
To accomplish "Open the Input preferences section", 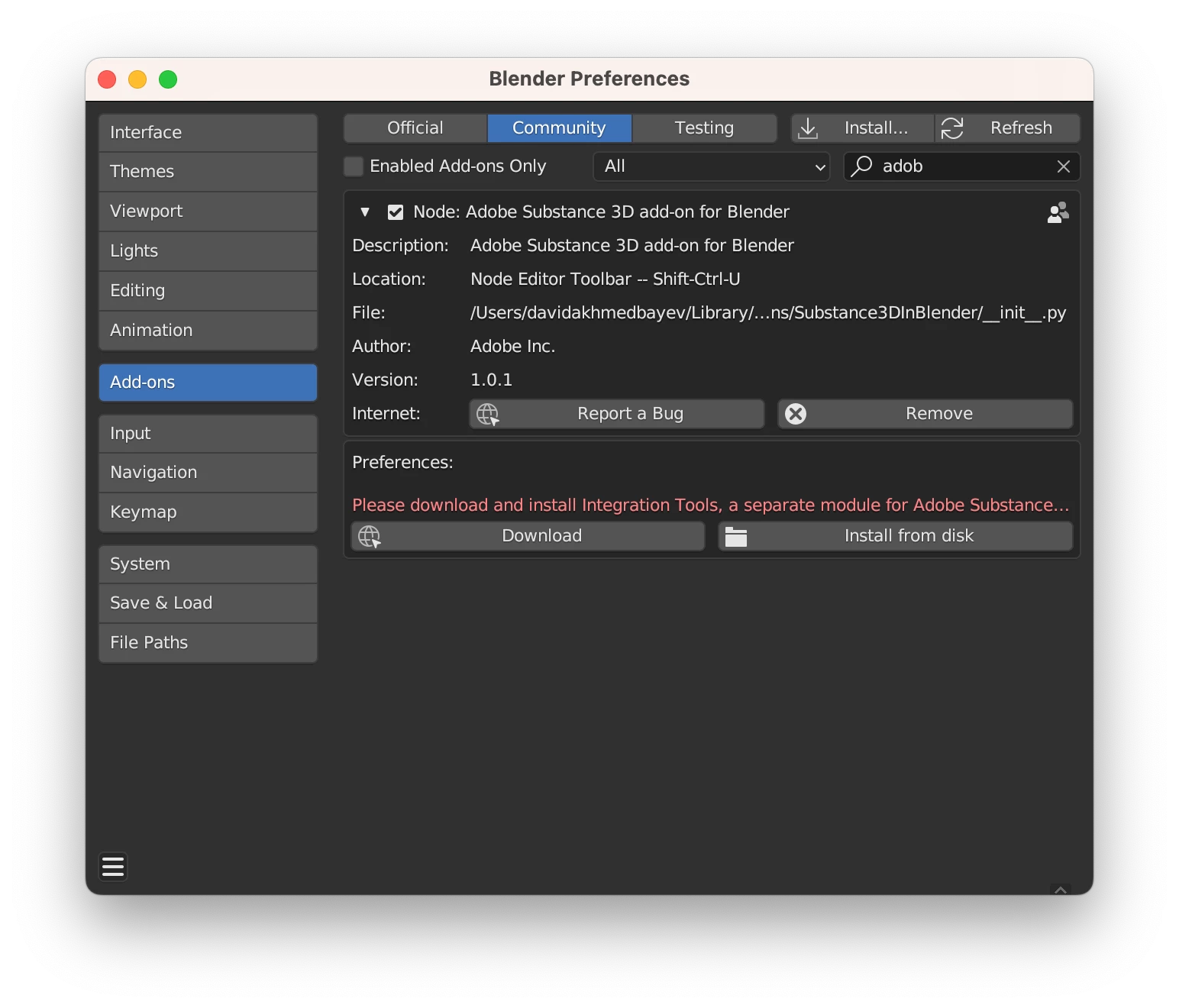I will pyautogui.click(x=208, y=434).
